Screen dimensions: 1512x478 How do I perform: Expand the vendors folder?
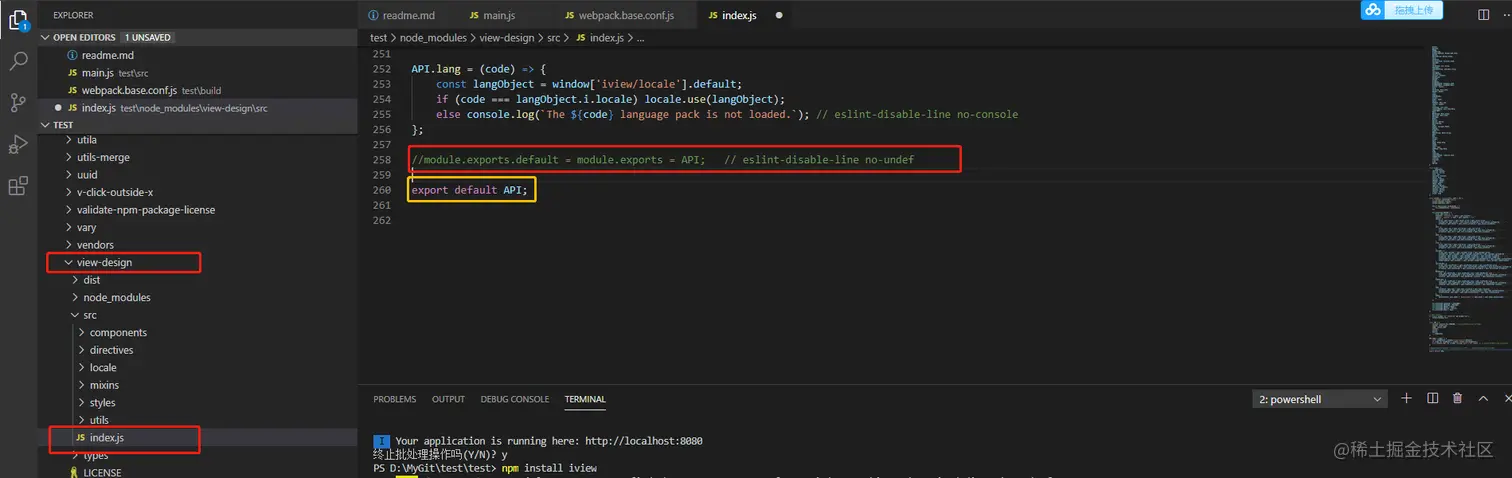pyautogui.click(x=68, y=245)
